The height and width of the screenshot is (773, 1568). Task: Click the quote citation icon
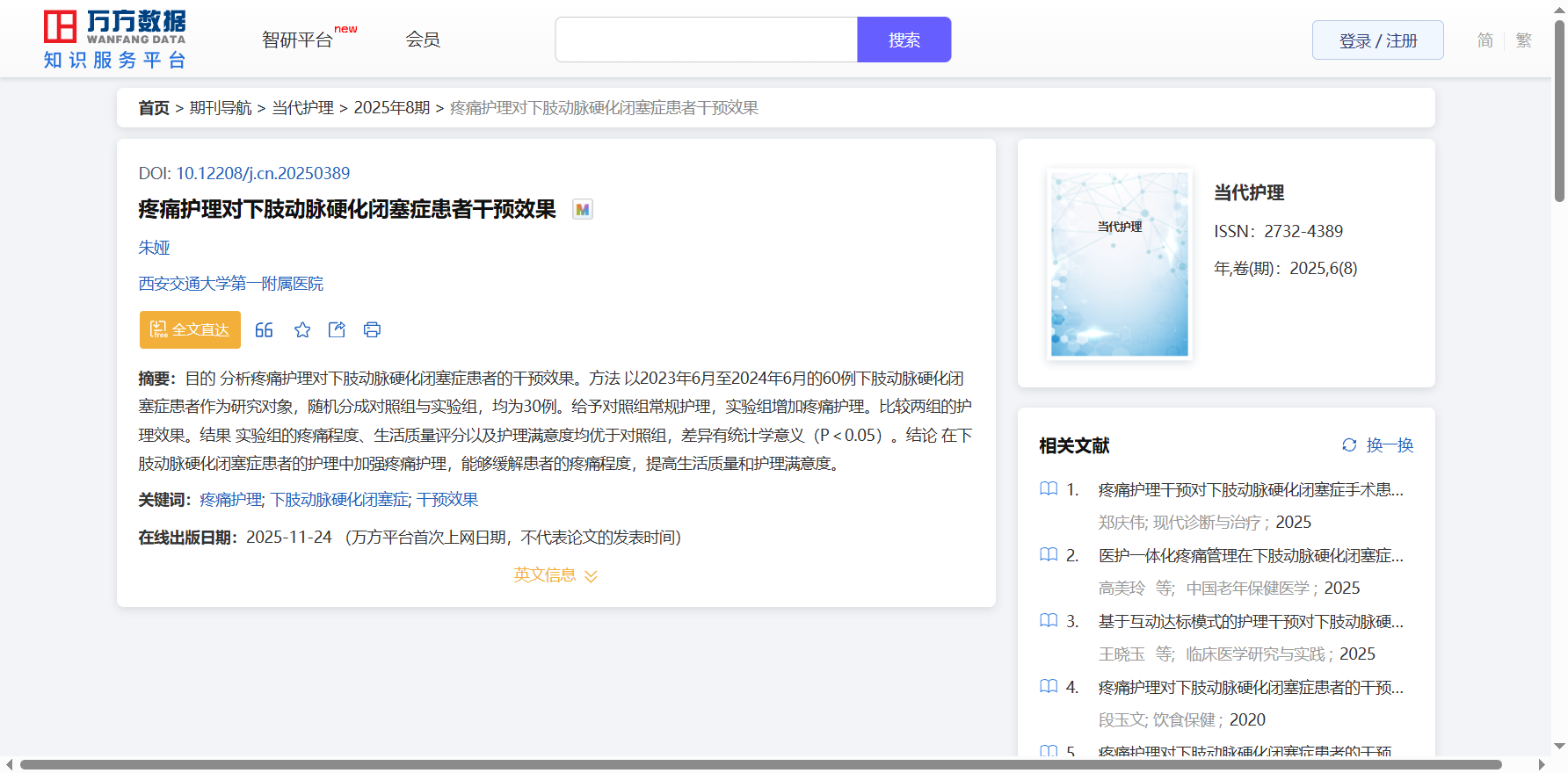[x=264, y=330]
